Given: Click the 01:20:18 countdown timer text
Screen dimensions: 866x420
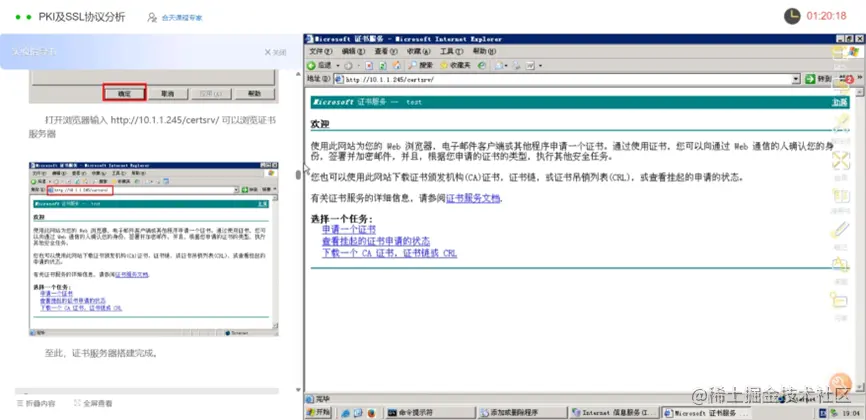Looking at the screenshot, I should click(826, 16).
